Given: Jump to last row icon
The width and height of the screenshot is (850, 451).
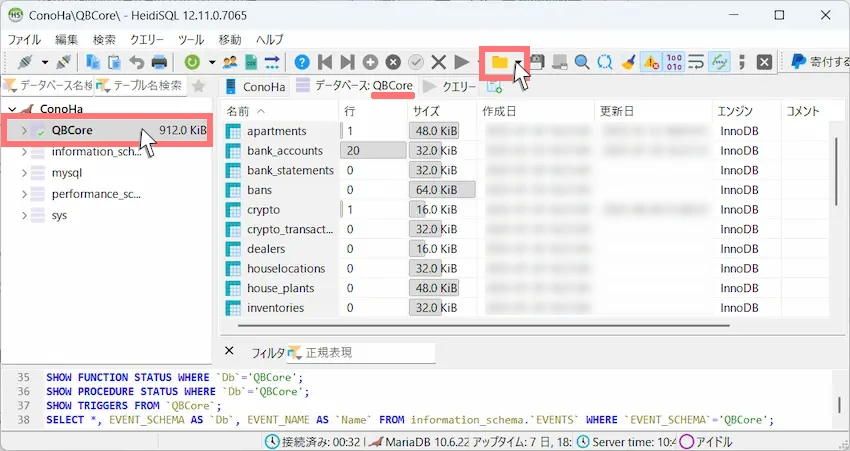Looking at the screenshot, I should pos(347,62).
